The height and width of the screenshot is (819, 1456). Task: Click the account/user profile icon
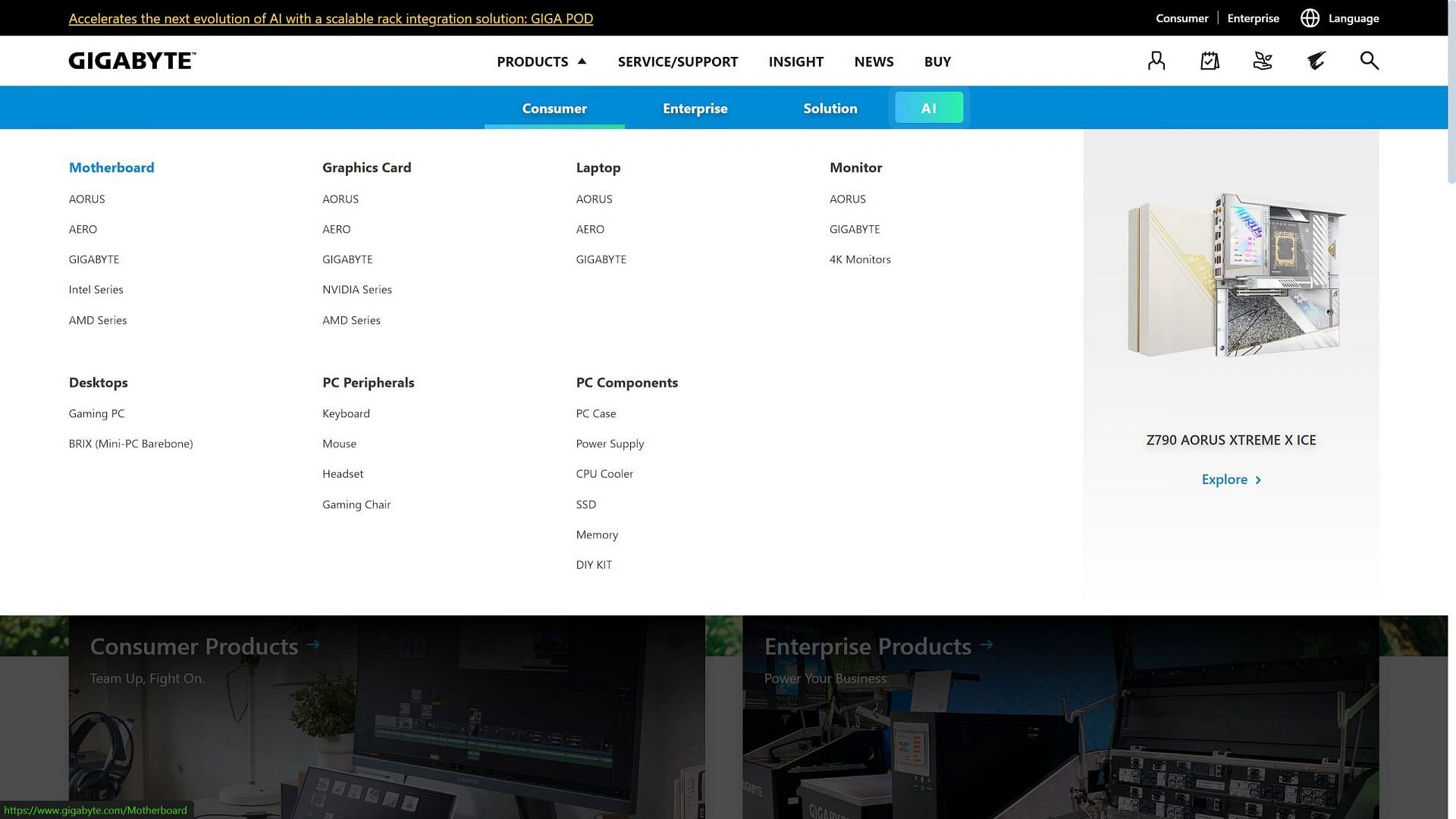[1156, 60]
